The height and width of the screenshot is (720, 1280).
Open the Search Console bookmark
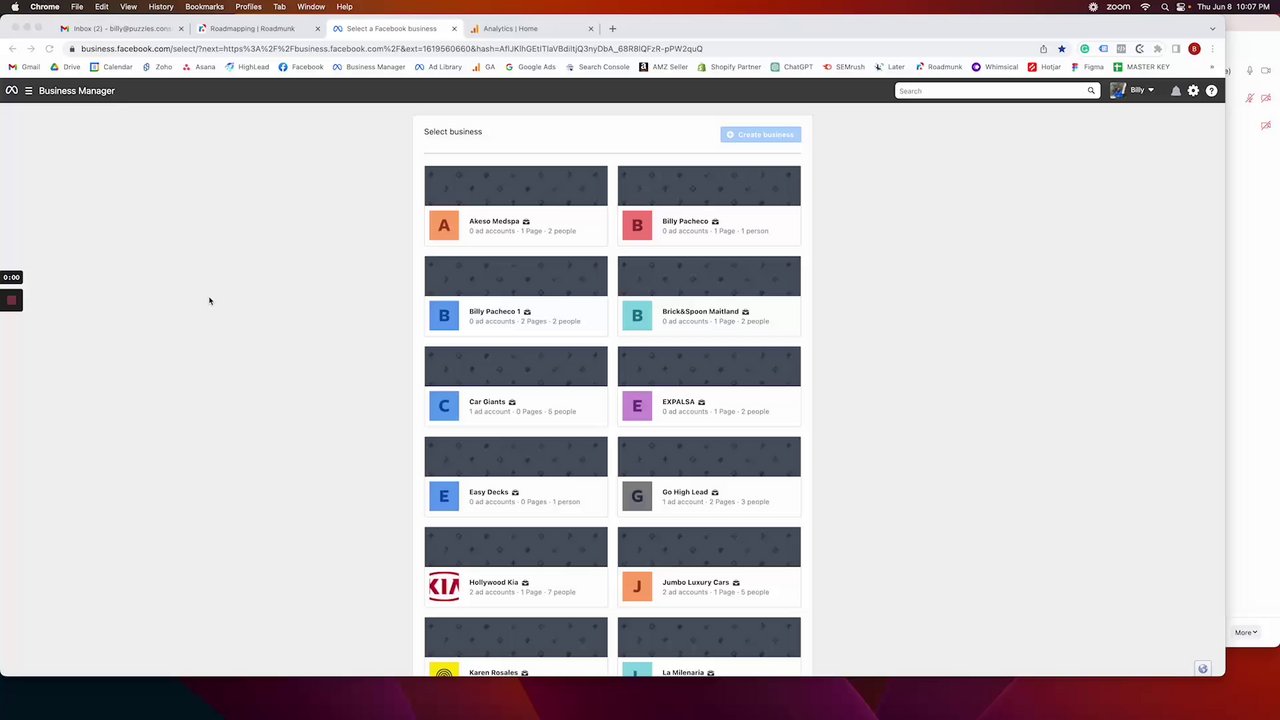(x=597, y=67)
